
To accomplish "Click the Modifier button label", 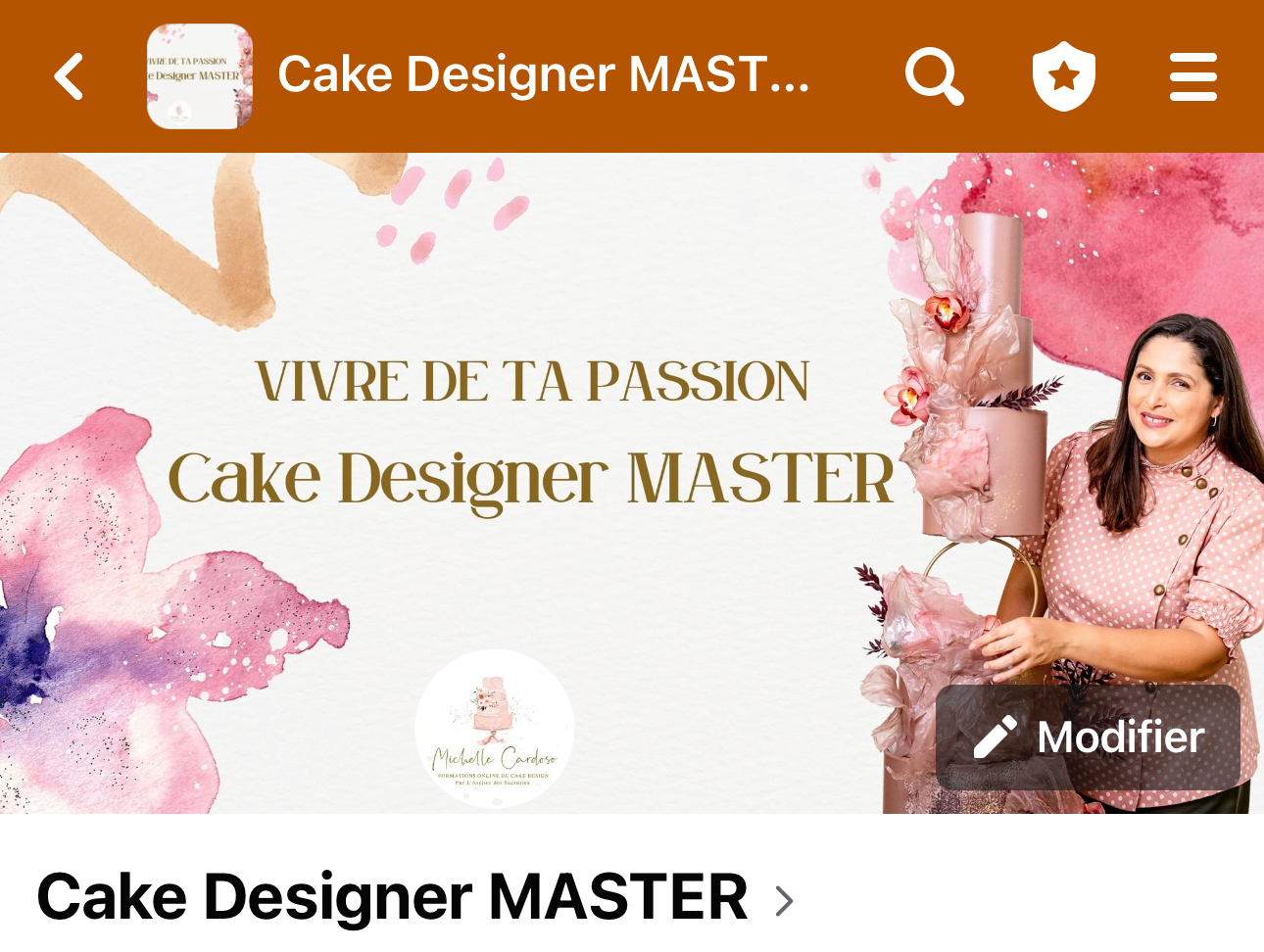I will tap(1120, 738).
